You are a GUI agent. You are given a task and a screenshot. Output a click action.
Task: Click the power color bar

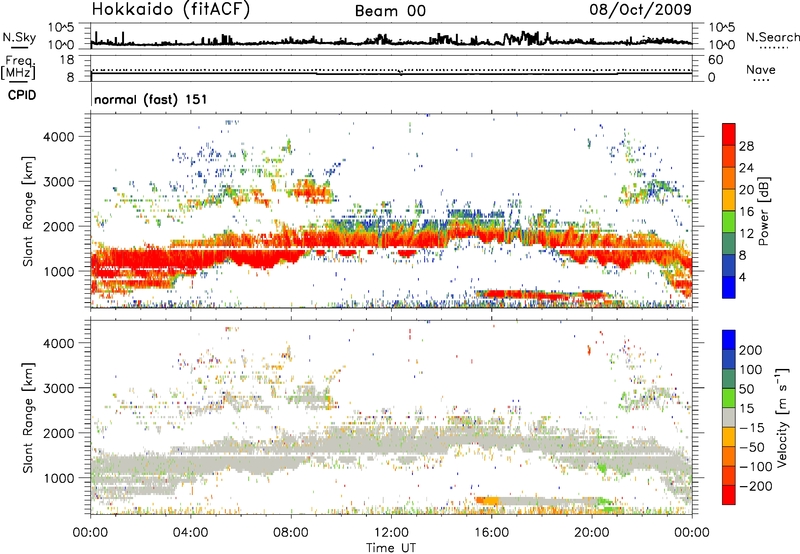click(x=728, y=211)
